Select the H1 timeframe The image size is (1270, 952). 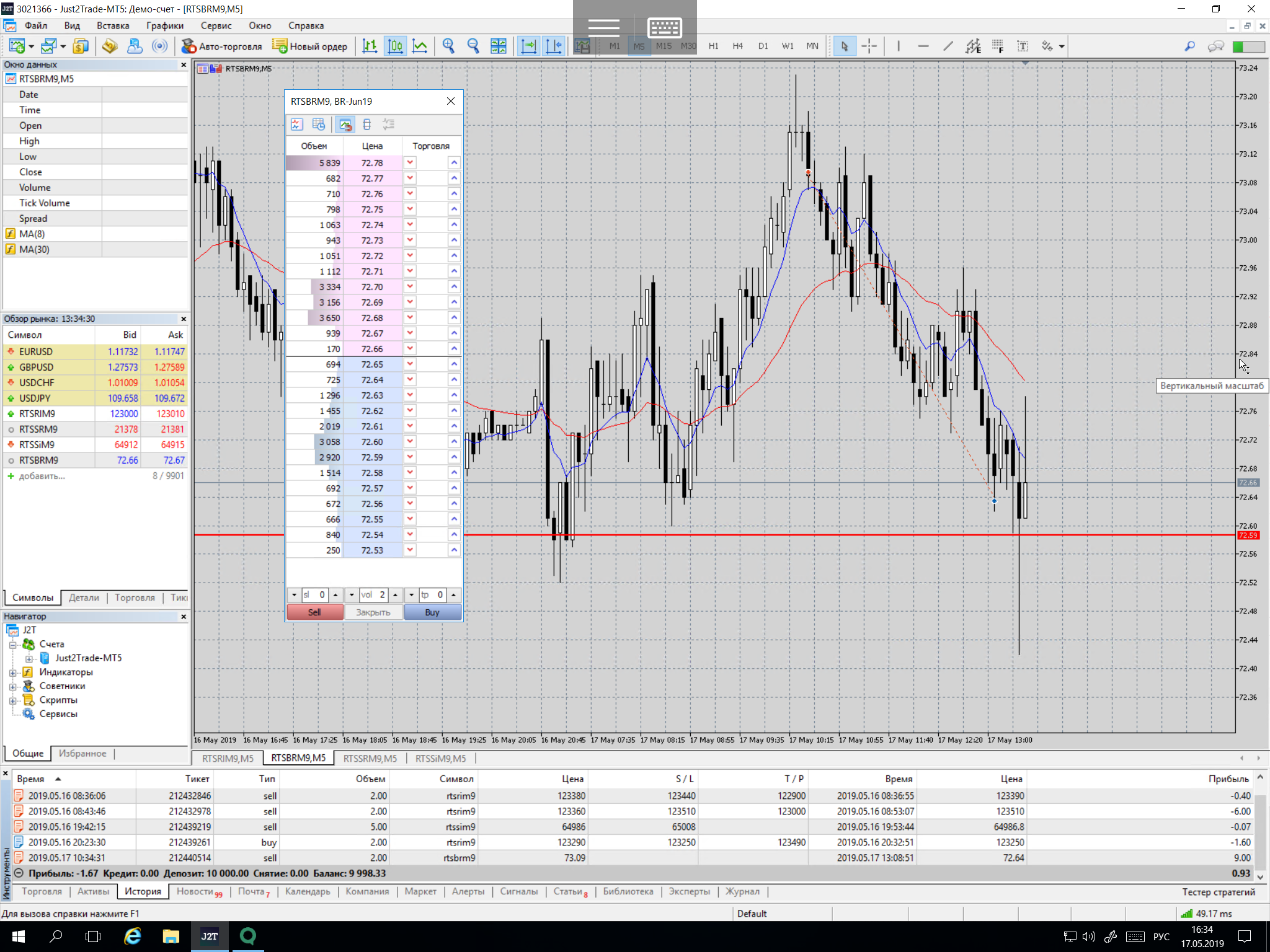(713, 46)
